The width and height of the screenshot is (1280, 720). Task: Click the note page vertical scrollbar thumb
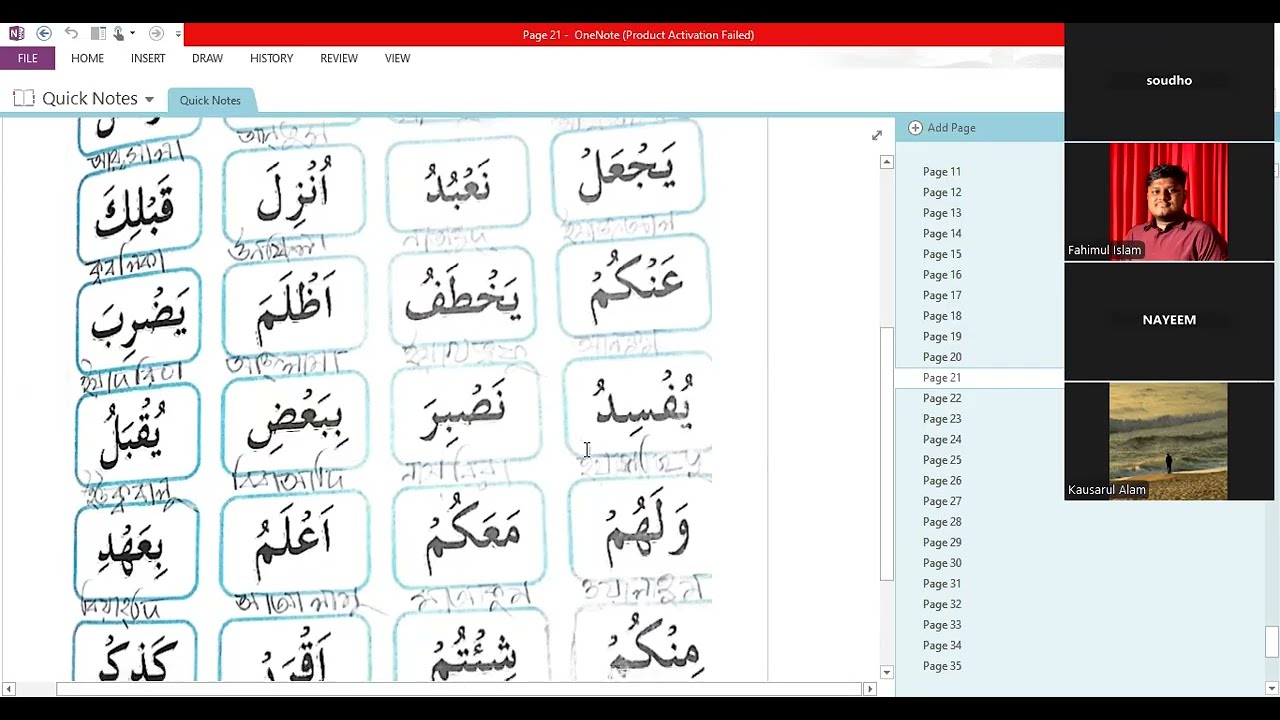886,454
